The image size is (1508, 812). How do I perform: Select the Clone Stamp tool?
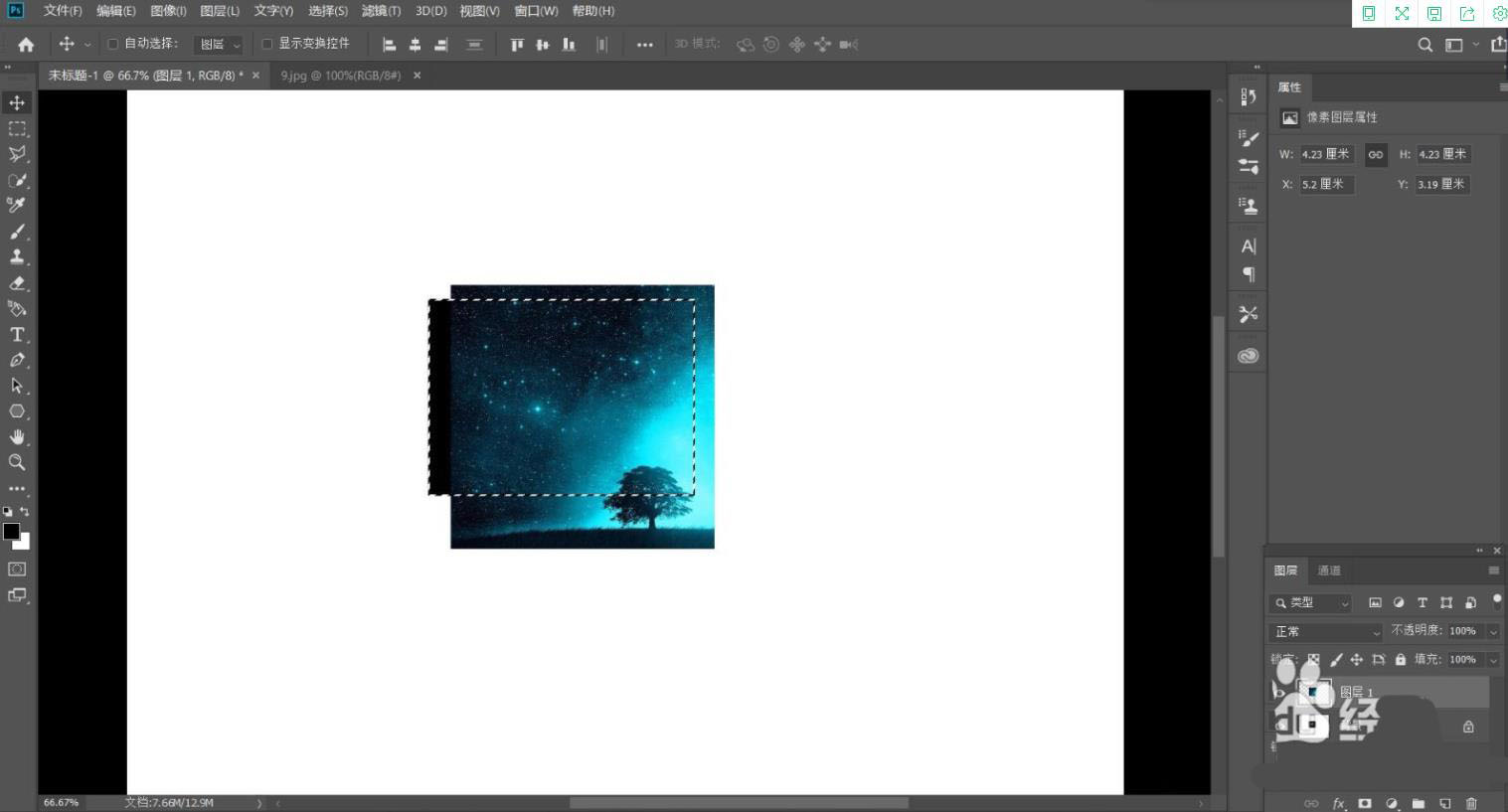17,256
